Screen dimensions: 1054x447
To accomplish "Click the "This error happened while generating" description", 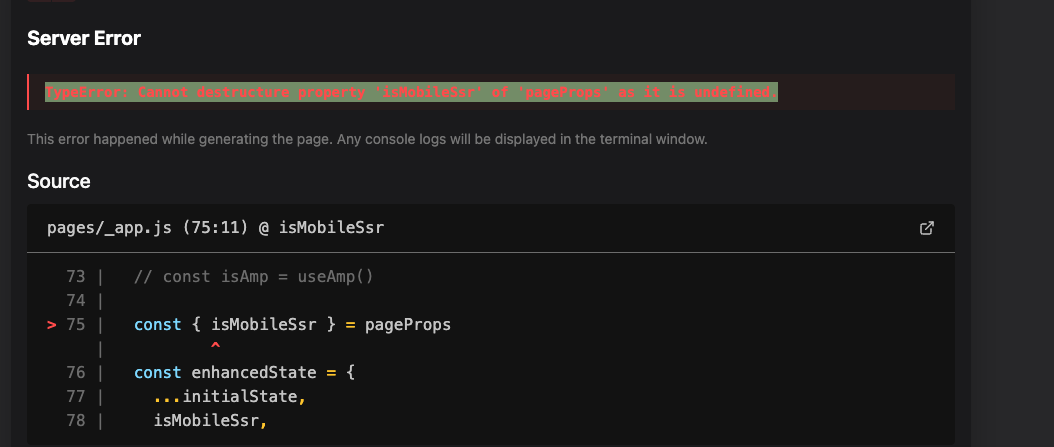I will (367, 139).
